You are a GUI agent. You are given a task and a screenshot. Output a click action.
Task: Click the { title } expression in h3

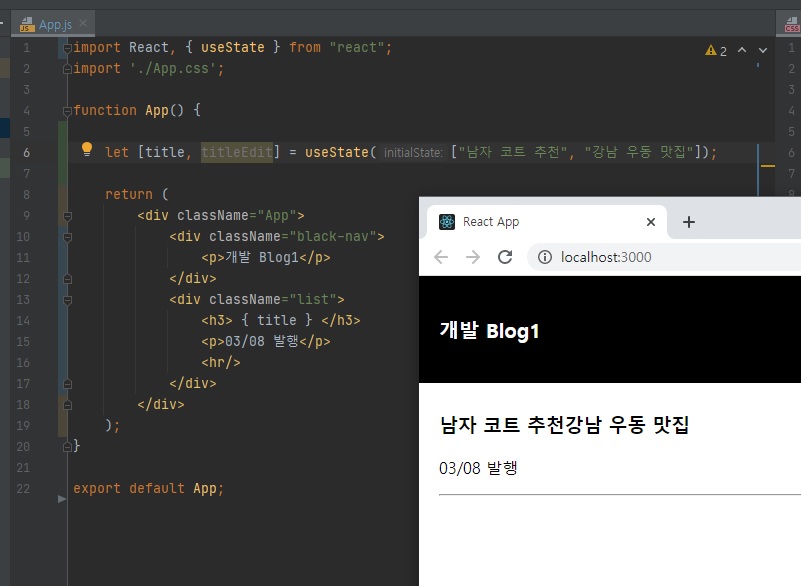point(276,320)
